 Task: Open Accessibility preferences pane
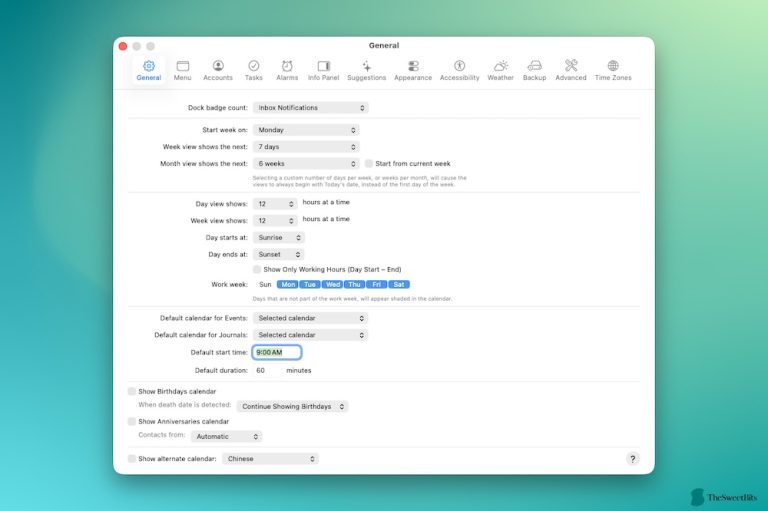(459, 70)
